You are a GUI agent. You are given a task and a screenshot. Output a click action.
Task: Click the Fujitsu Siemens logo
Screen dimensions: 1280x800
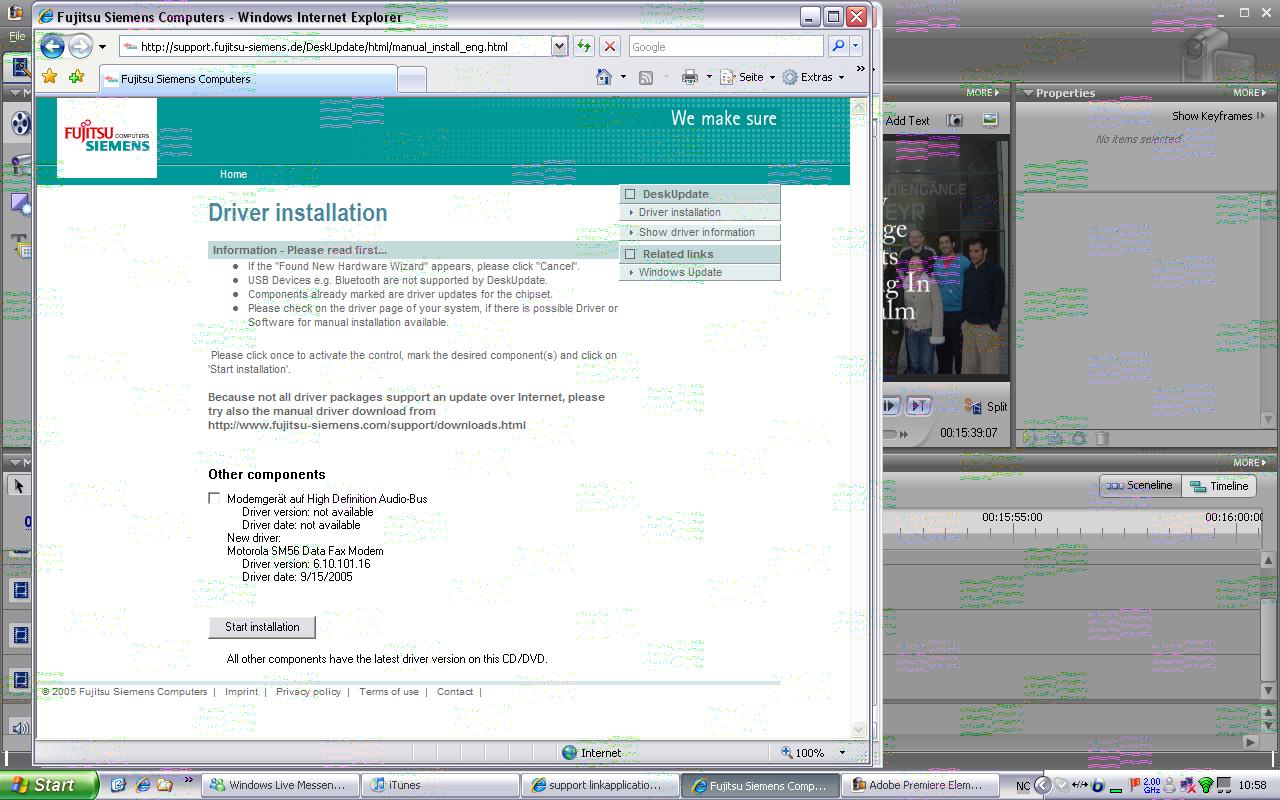107,137
